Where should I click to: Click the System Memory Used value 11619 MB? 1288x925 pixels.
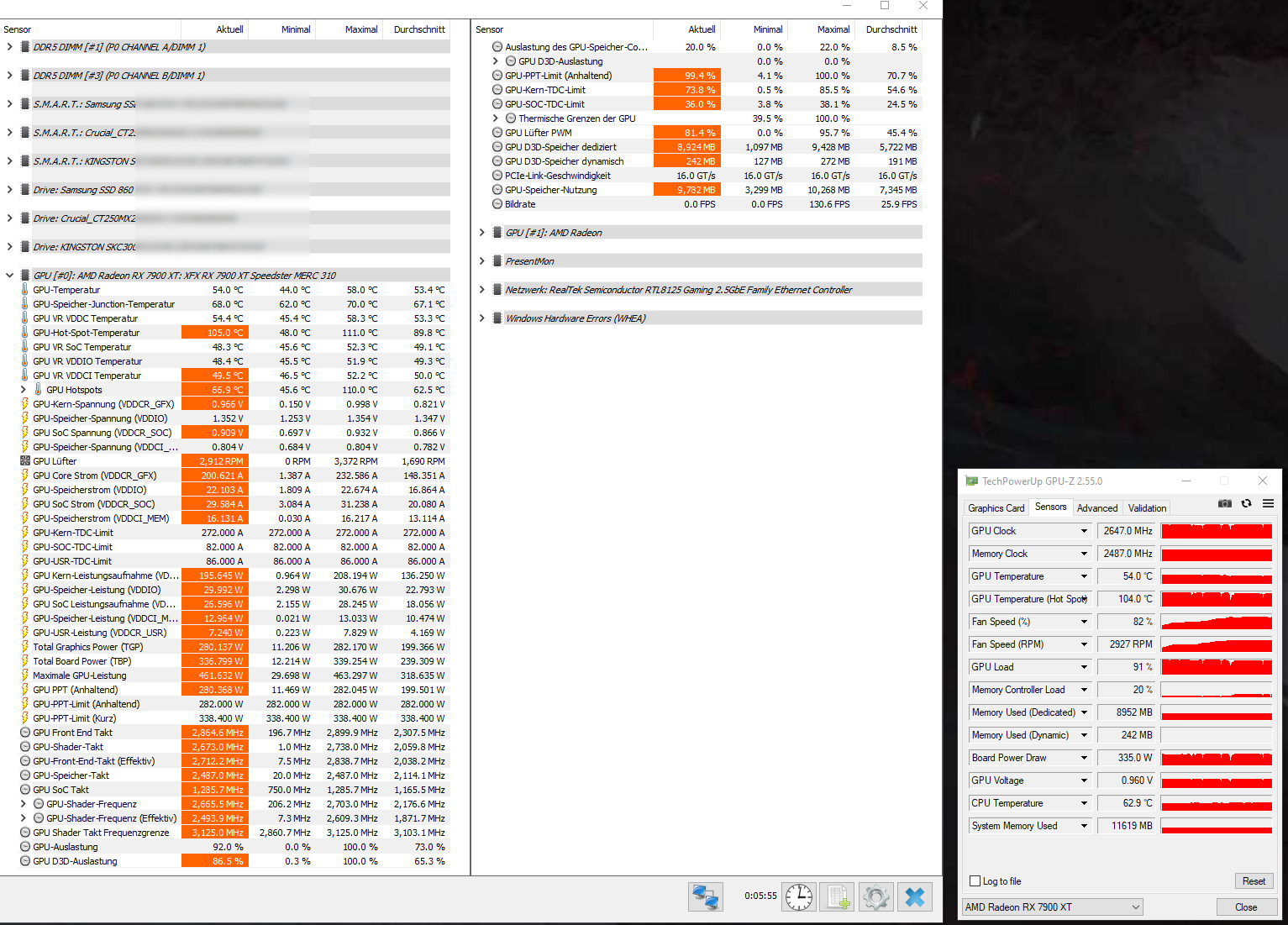point(1128,826)
